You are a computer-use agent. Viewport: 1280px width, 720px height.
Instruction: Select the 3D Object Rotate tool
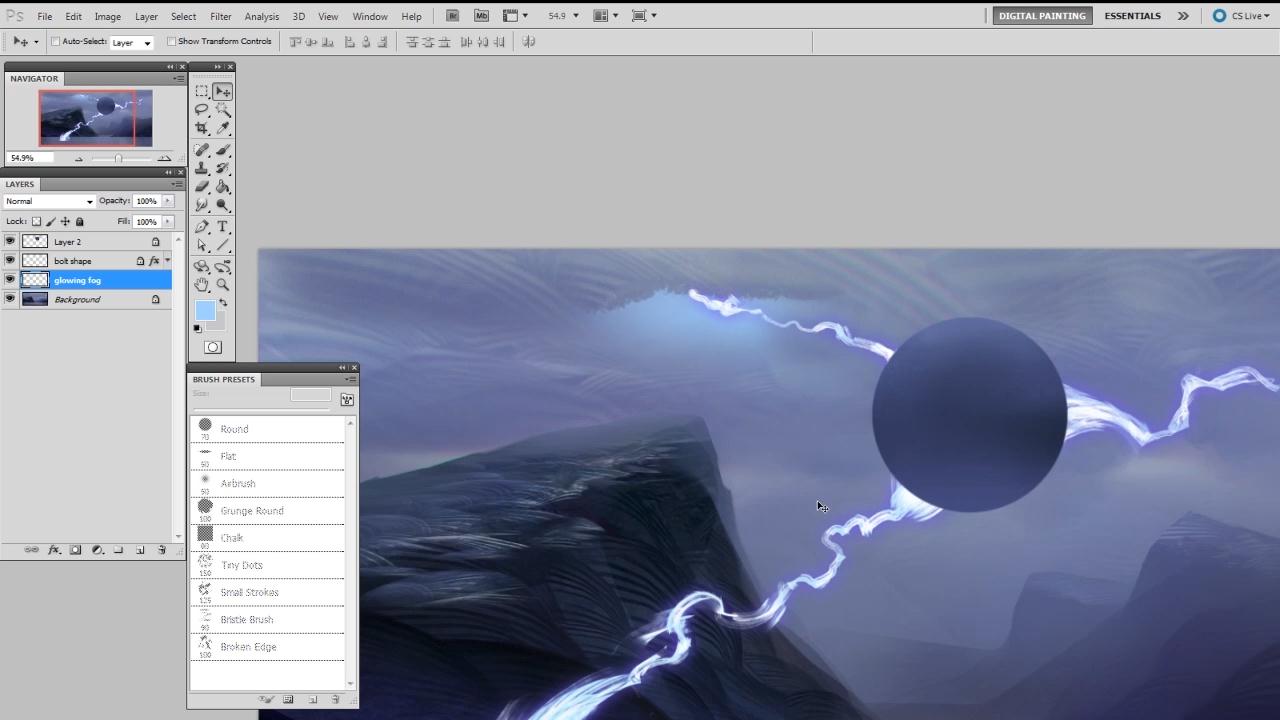pyautogui.click(x=202, y=267)
